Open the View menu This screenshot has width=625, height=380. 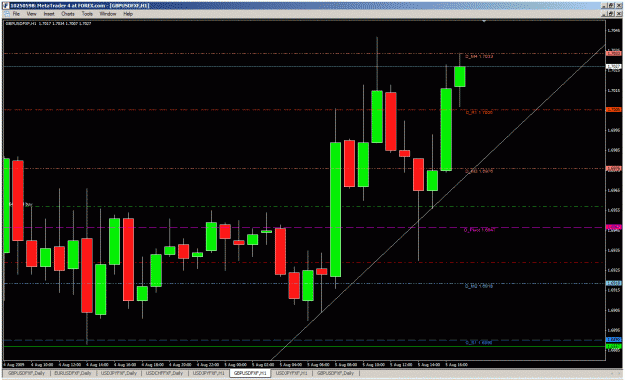(31, 14)
